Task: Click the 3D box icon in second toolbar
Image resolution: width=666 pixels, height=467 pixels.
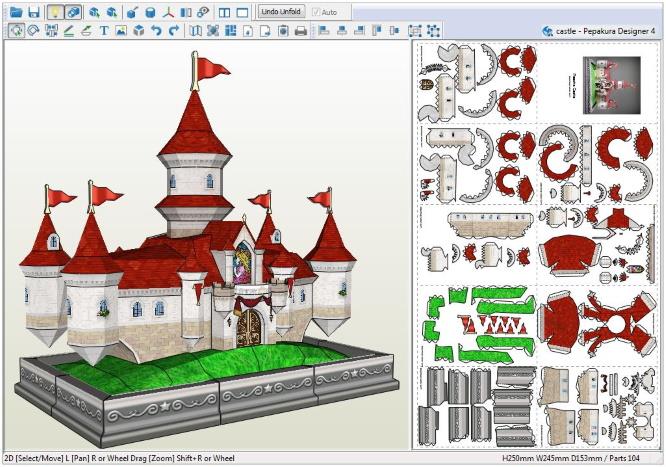Action: [x=138, y=31]
